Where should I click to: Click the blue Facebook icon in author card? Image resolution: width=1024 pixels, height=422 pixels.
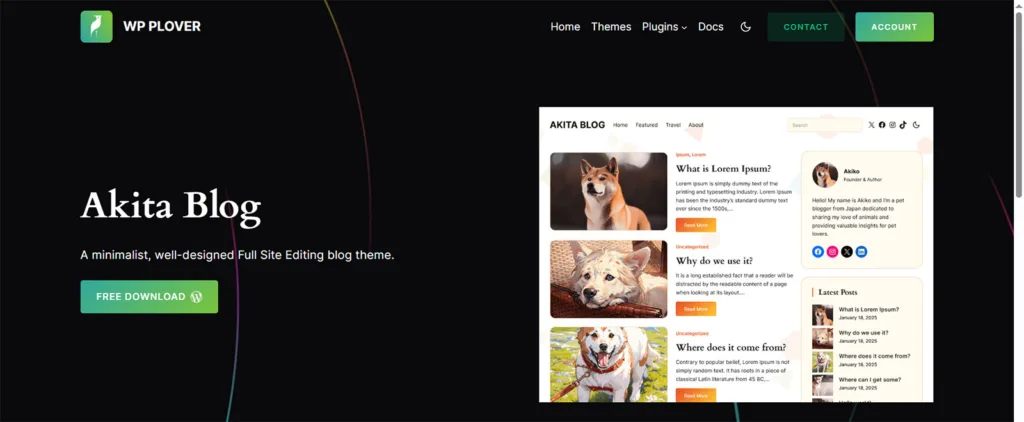[818, 252]
